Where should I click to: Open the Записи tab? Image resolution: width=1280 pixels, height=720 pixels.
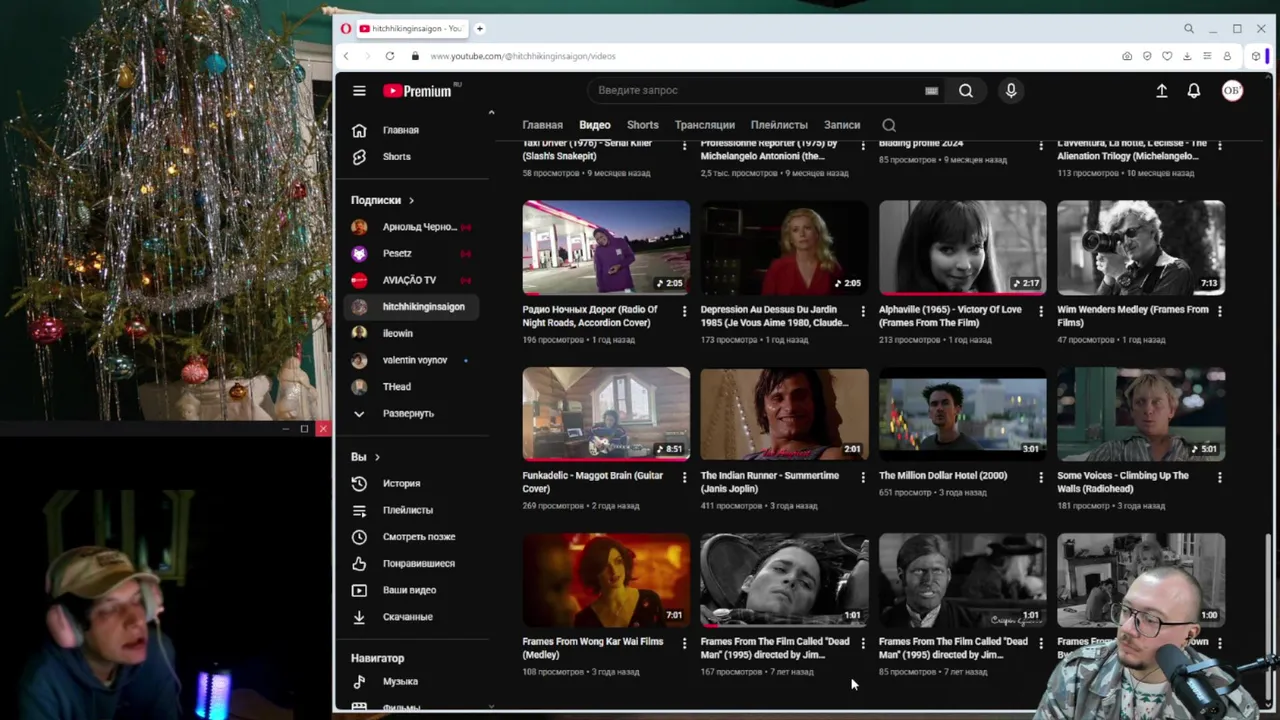[842, 125]
